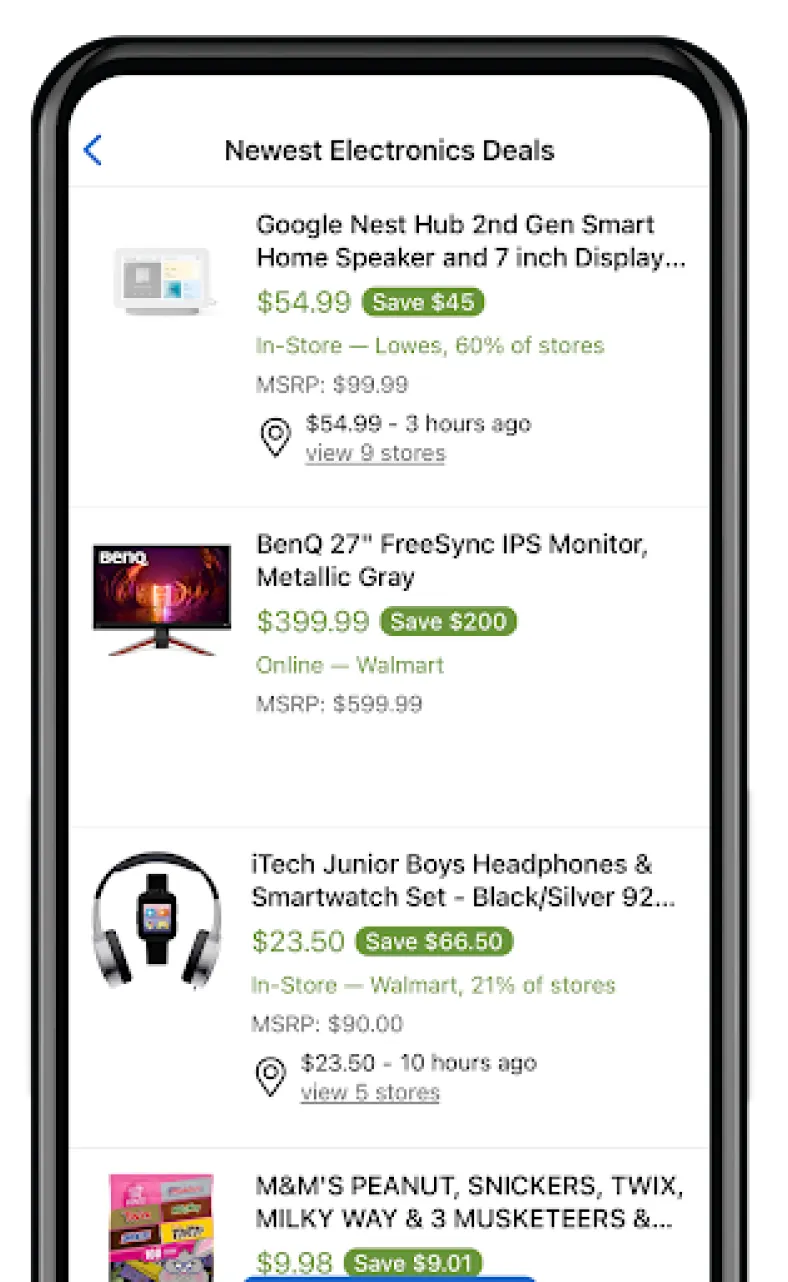This screenshot has height=1282, width=788.
Task: Expand the truncated M&M'S candy title
Action: 465,1202
